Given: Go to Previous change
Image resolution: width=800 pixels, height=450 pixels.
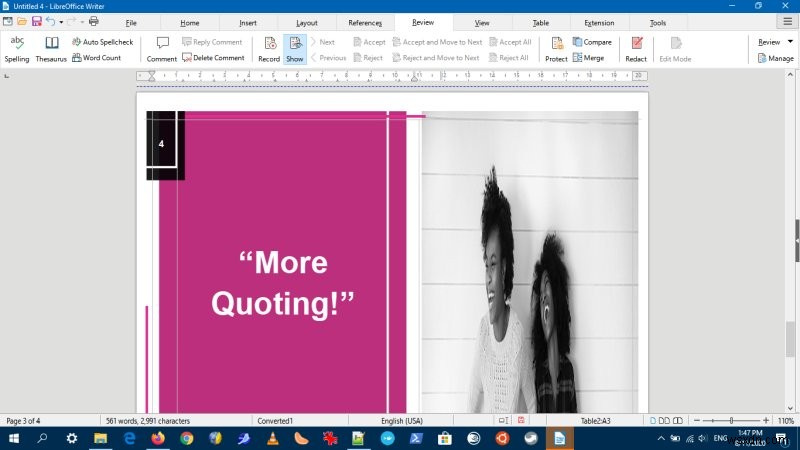Looking at the screenshot, I should (x=329, y=58).
